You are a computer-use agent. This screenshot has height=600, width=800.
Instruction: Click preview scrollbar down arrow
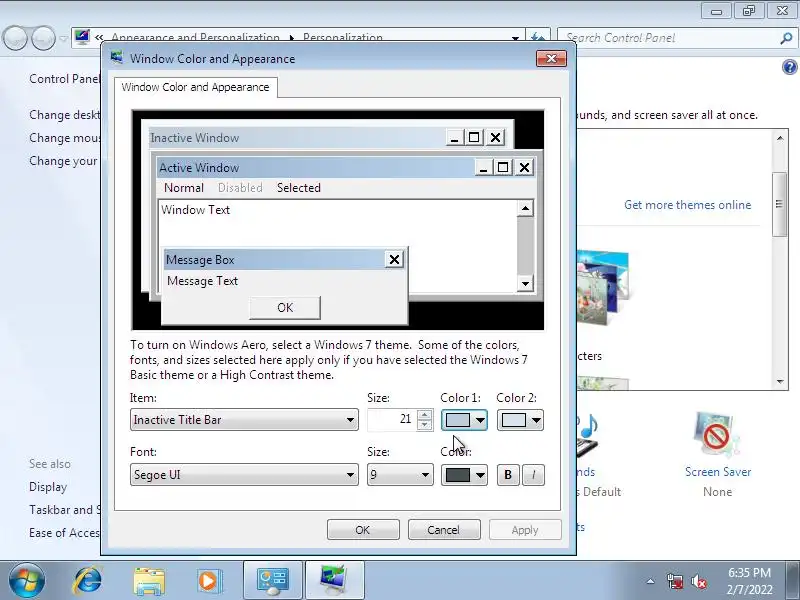525,283
